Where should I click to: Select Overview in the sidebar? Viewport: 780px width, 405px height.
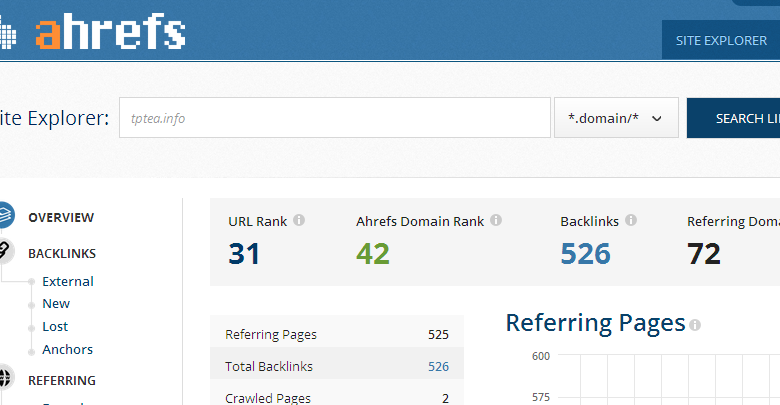pyautogui.click(x=61, y=217)
